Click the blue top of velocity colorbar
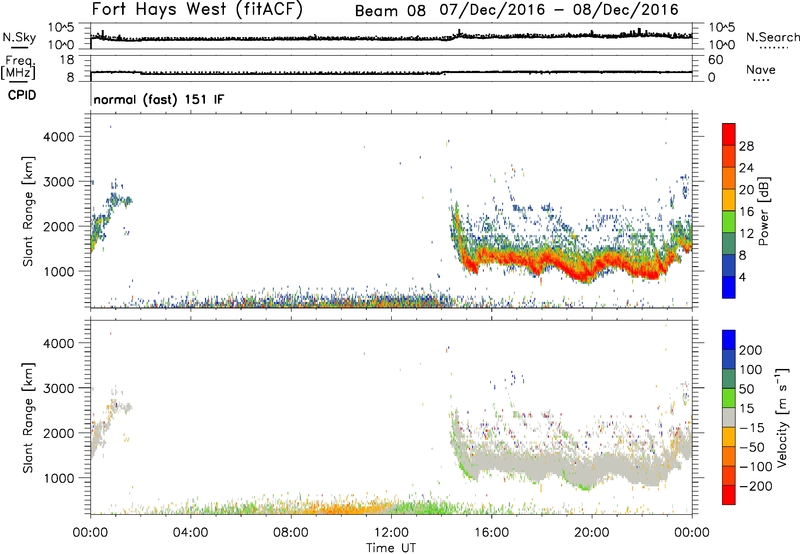 click(x=729, y=340)
